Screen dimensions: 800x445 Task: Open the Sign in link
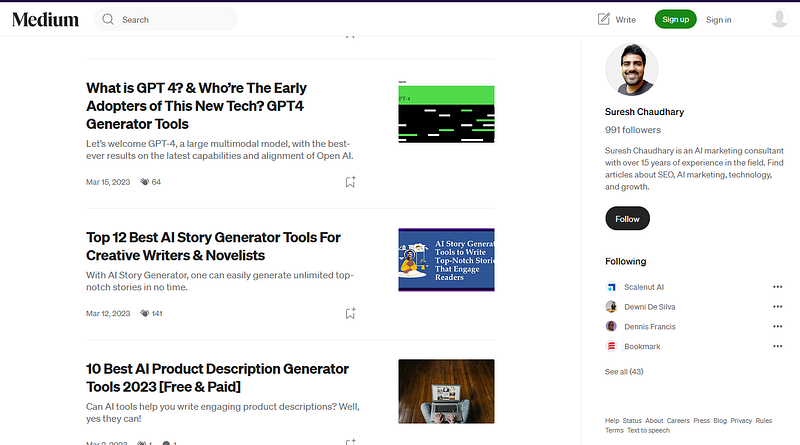(x=718, y=19)
